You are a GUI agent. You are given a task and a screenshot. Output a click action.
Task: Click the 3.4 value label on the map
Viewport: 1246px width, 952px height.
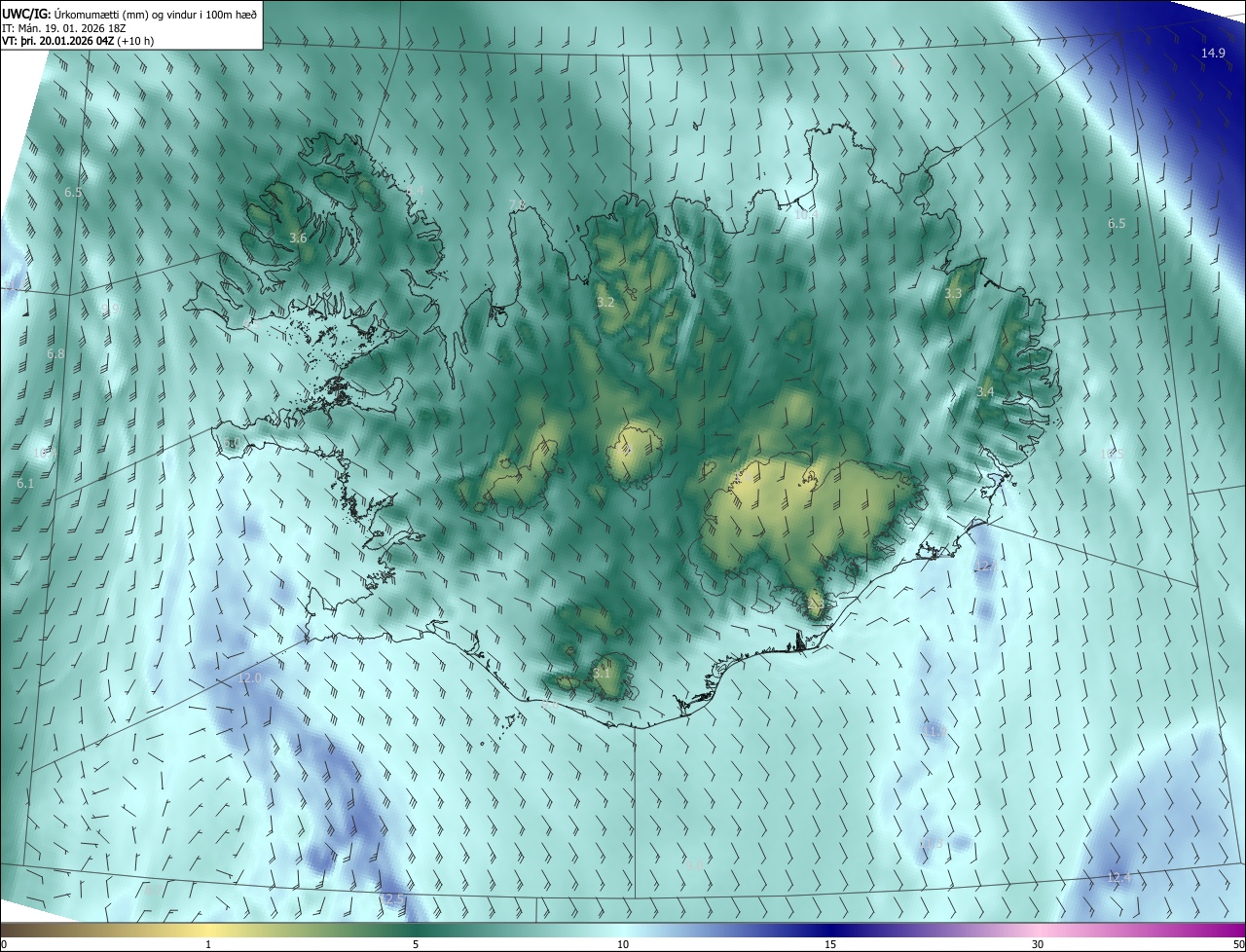[985, 391]
